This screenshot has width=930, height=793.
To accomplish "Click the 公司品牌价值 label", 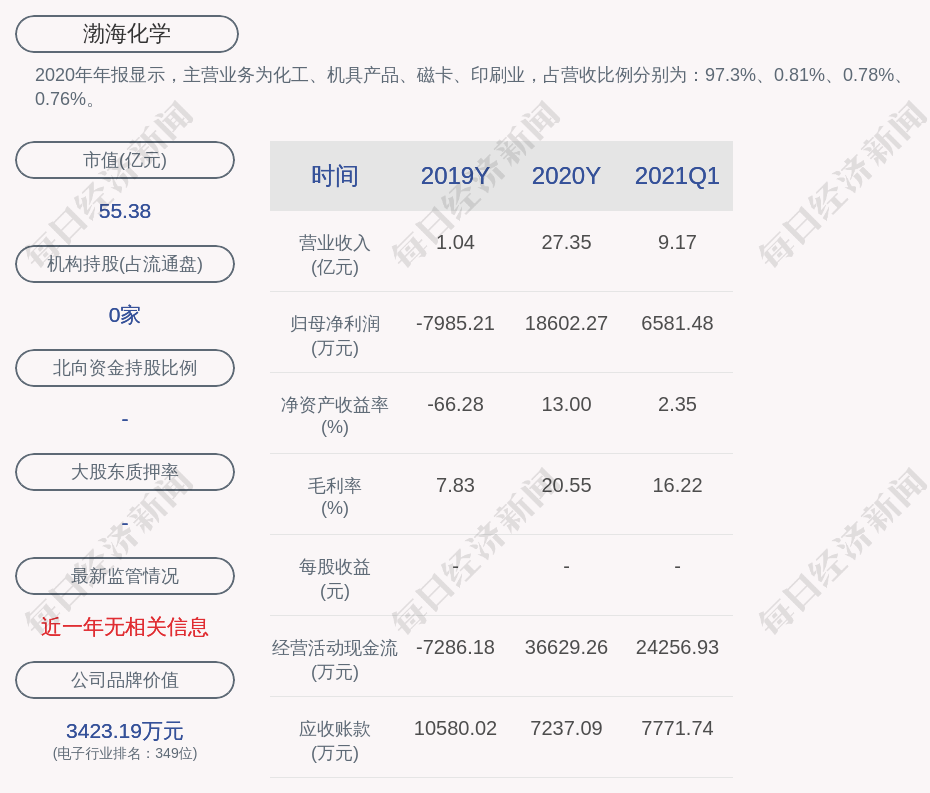I will point(125,680).
